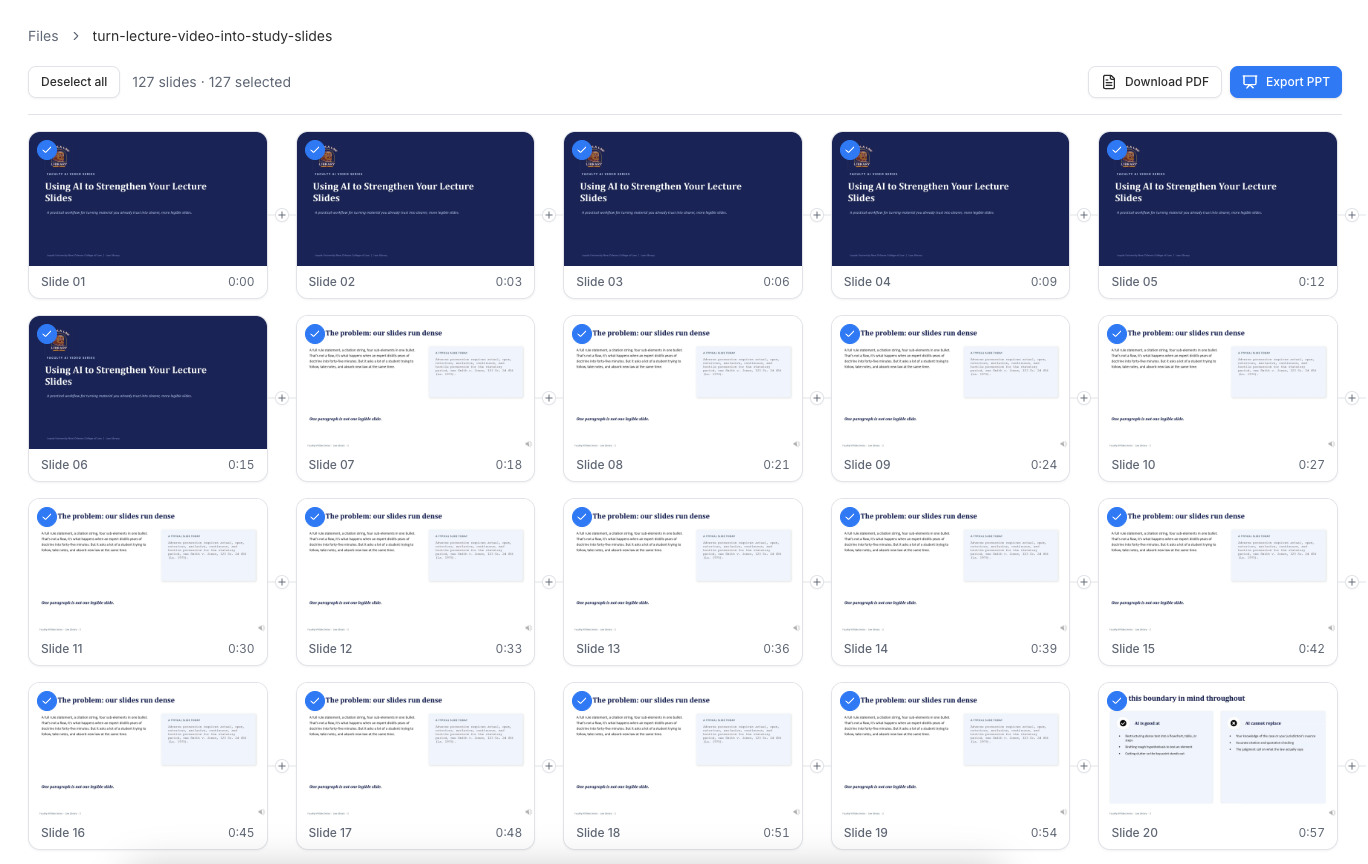Open Slide 05 thumbnail preview
This screenshot has height=864, width=1368.
(1218, 199)
